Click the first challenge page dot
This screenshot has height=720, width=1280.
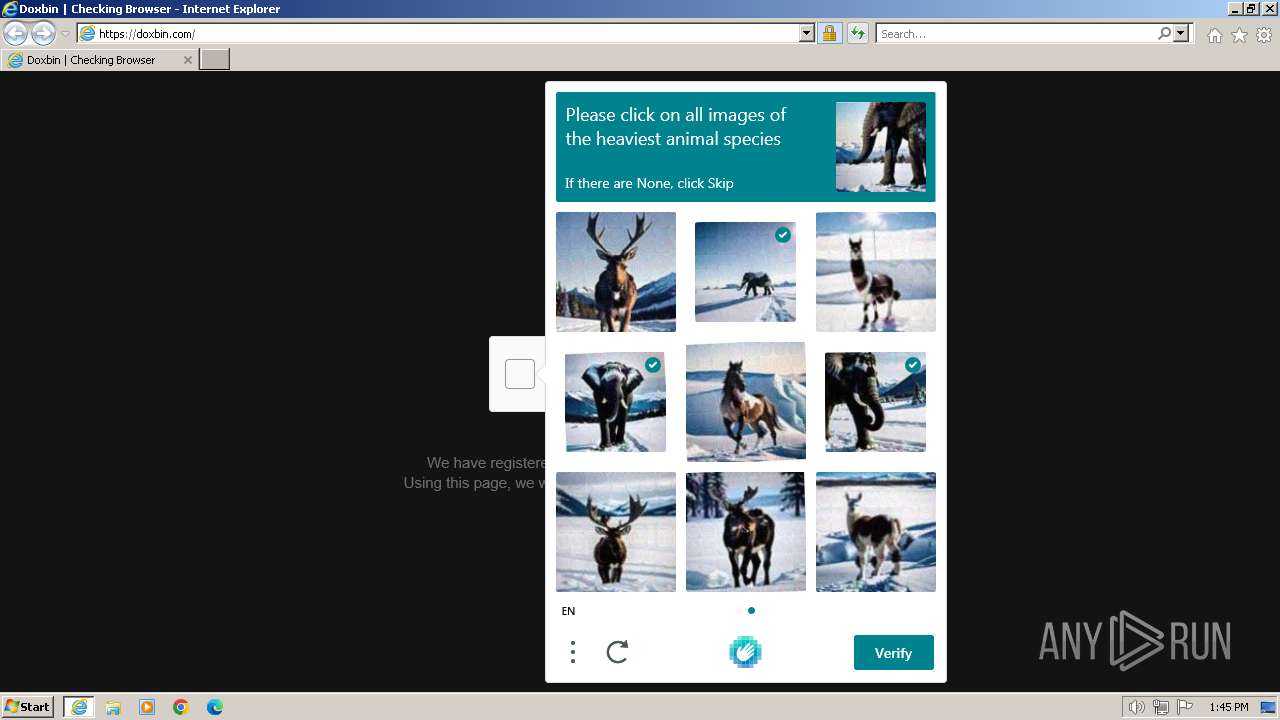740,610
